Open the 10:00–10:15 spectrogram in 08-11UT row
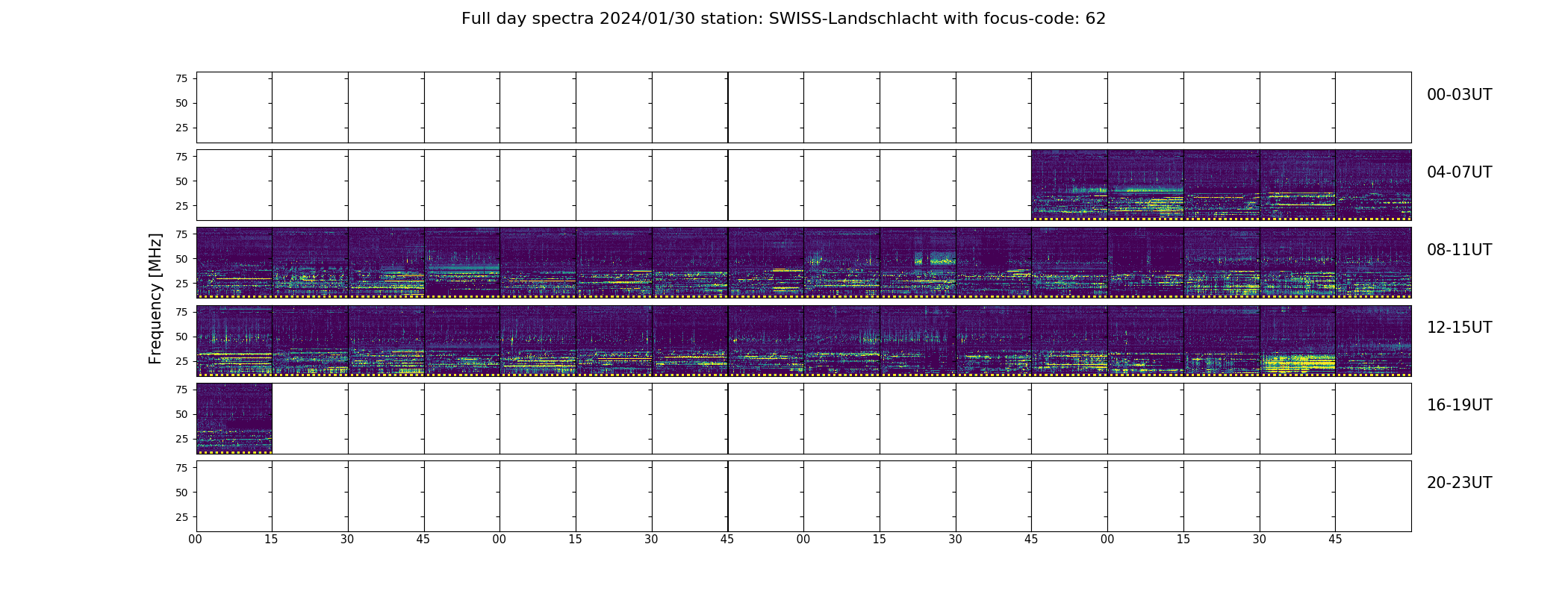 tap(841, 263)
